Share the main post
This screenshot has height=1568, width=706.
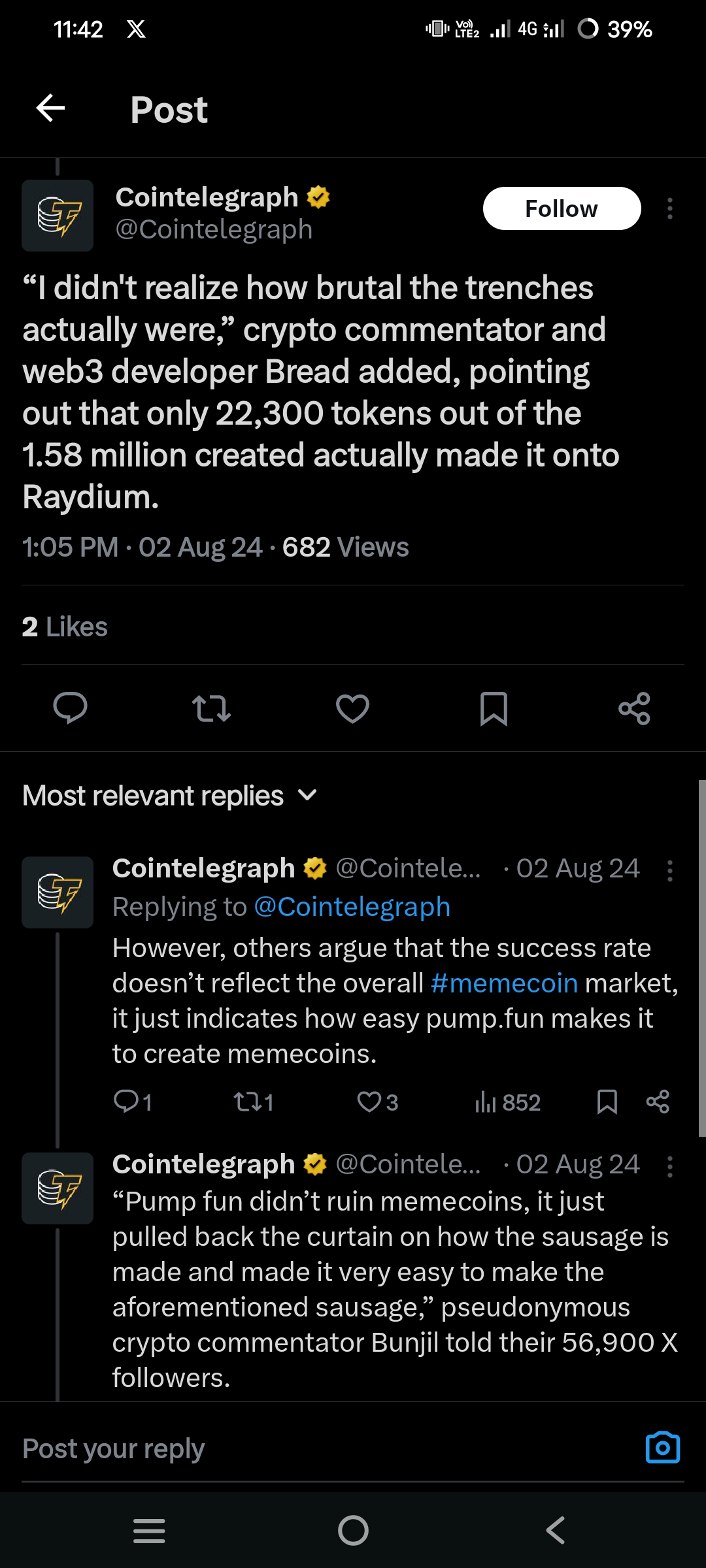click(634, 708)
